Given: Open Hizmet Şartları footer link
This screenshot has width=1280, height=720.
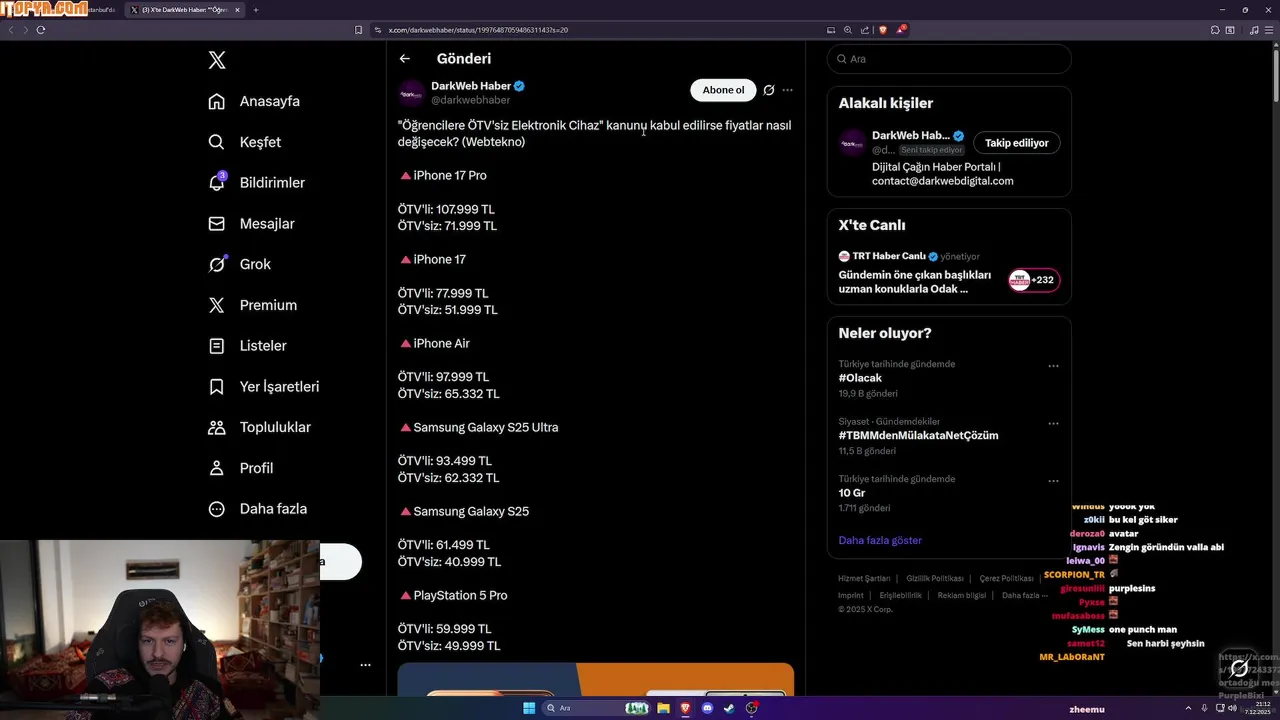Looking at the screenshot, I should point(864,578).
